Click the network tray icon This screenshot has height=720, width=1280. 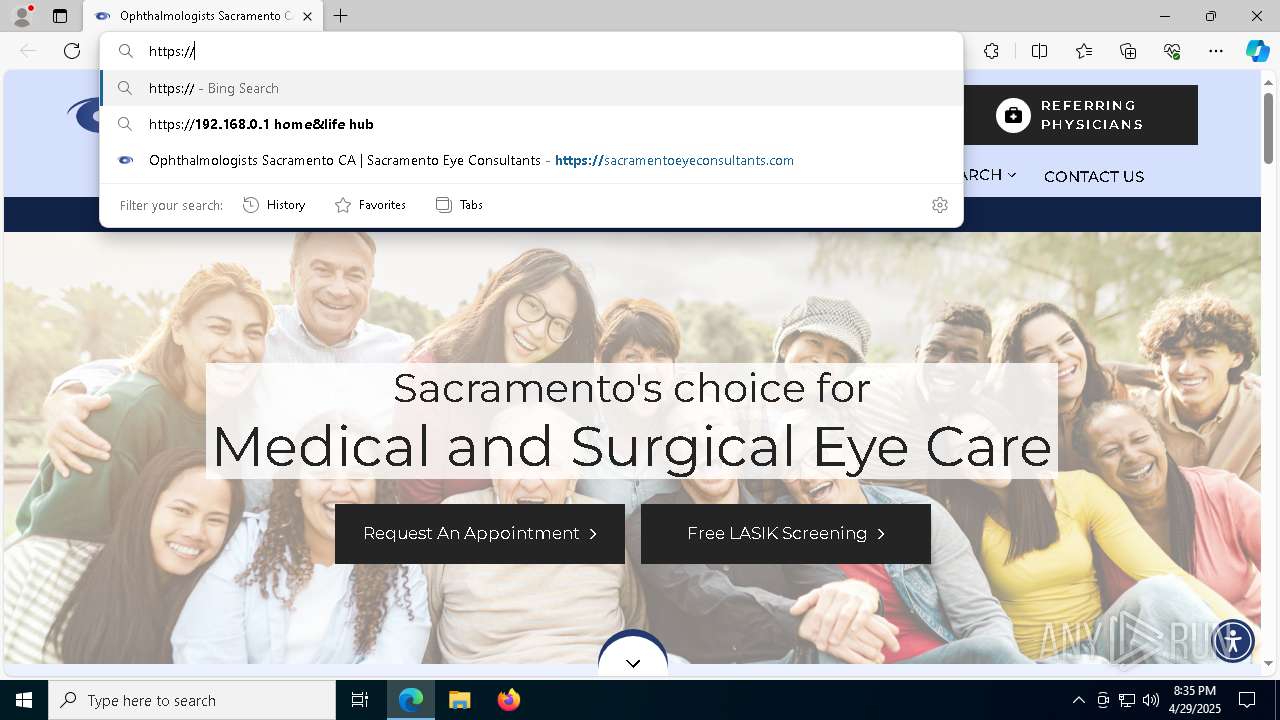[x=1127, y=700]
